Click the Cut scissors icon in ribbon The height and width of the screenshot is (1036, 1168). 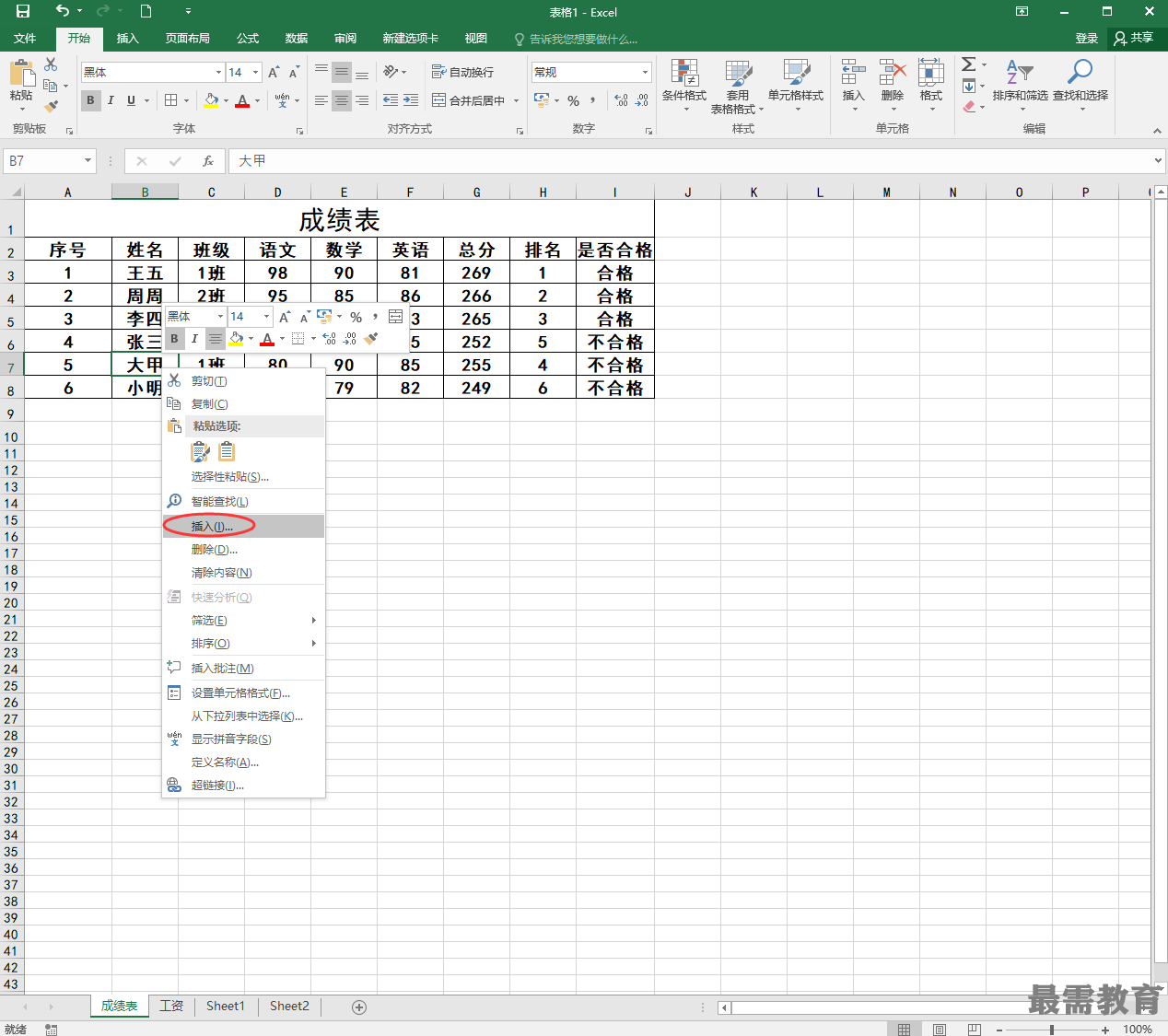click(51, 64)
